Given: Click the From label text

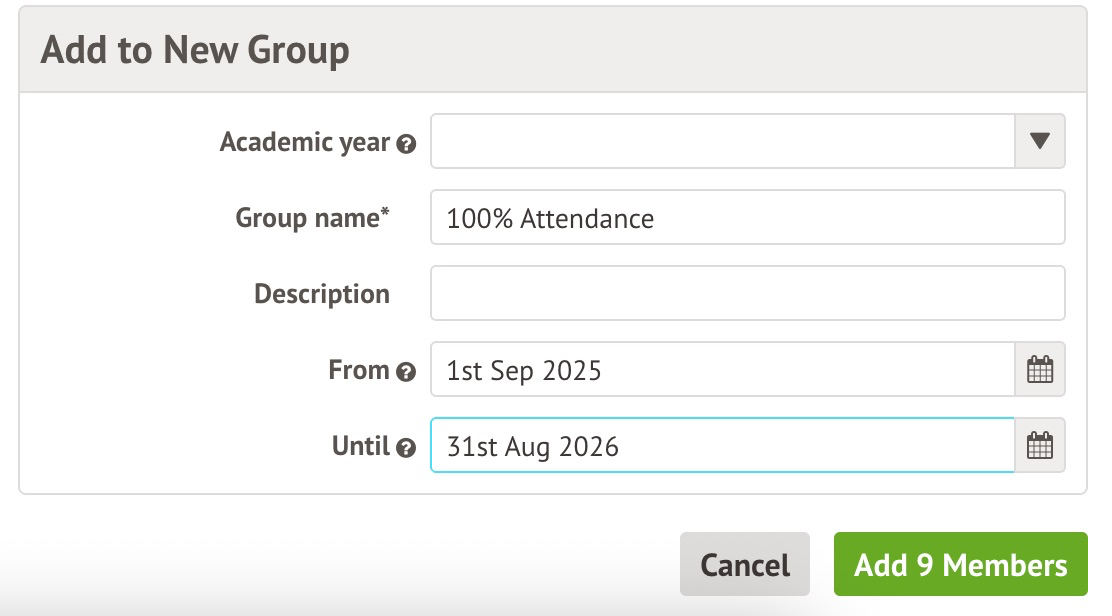Looking at the screenshot, I should pos(358,370).
